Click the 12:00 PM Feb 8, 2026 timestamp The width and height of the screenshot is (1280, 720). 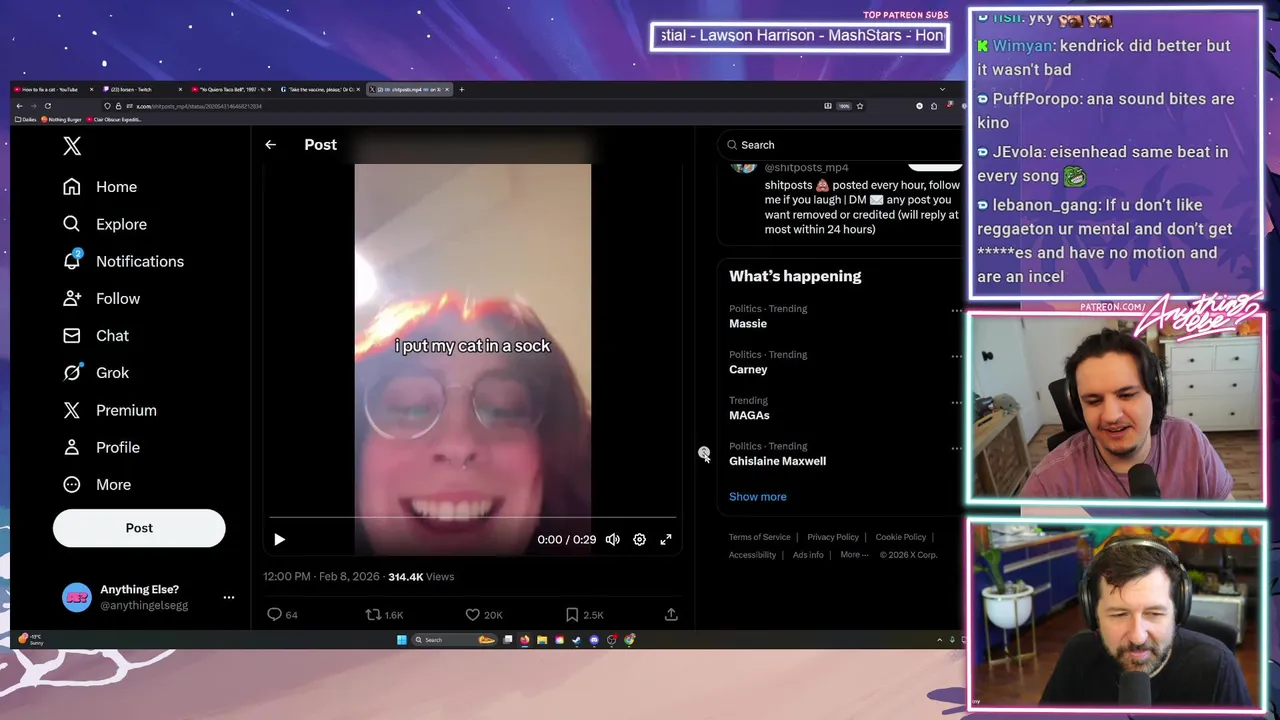pos(321,577)
